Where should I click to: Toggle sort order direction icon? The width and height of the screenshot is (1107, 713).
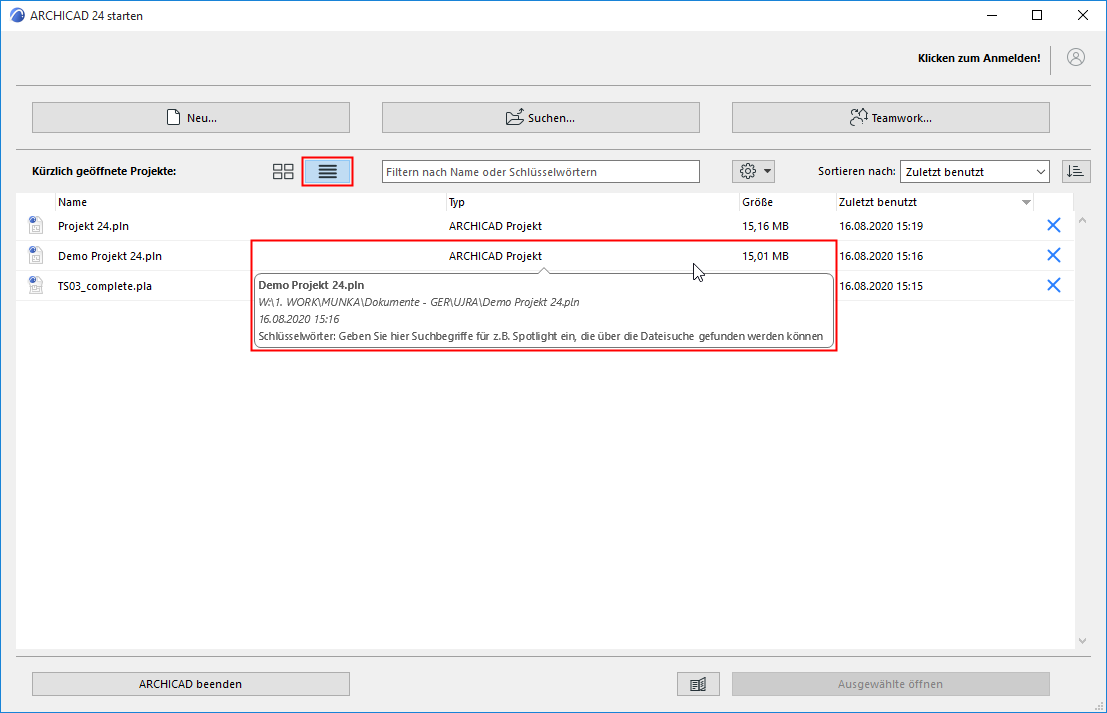pyautogui.click(x=1076, y=171)
